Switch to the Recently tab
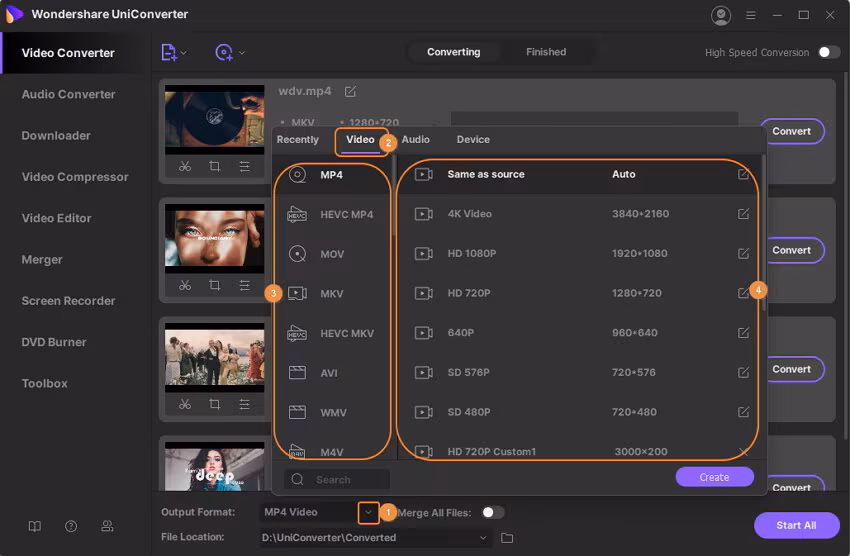The width and height of the screenshot is (850, 556). (298, 139)
